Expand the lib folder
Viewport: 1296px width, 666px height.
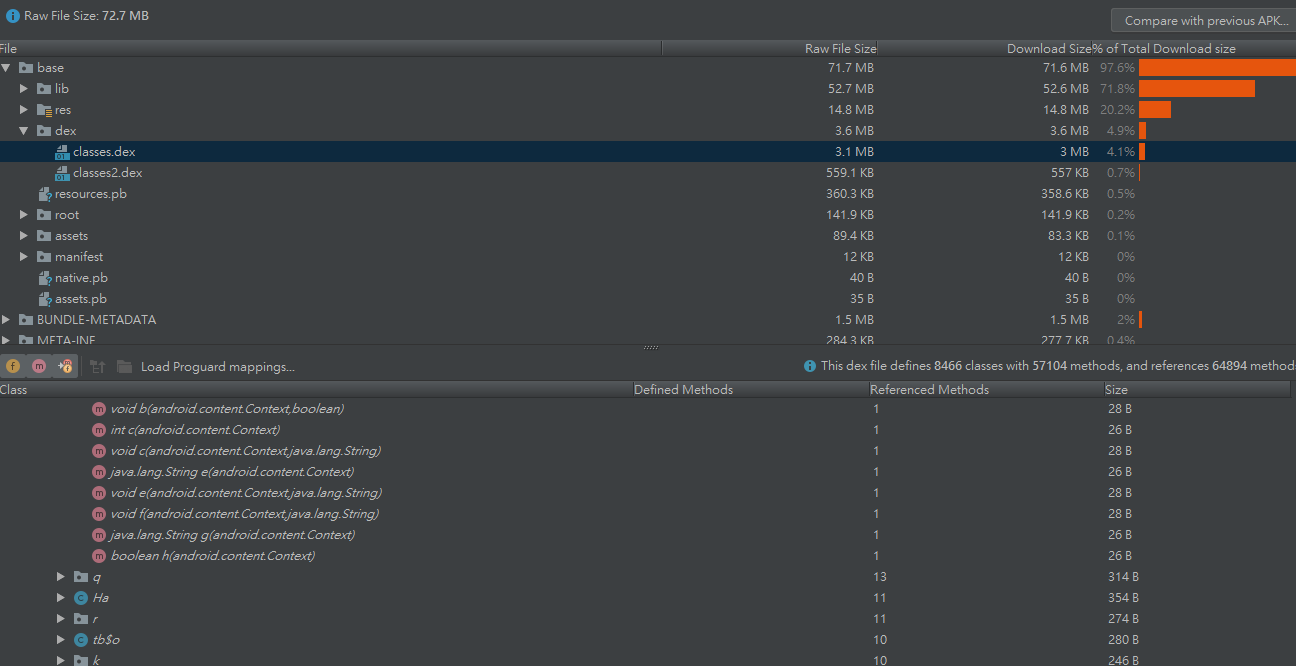(x=24, y=89)
